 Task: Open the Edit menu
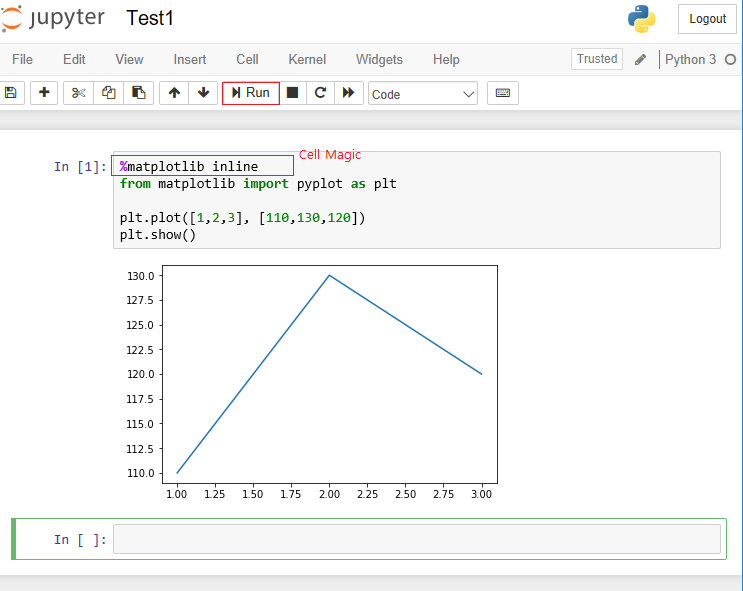pos(74,59)
